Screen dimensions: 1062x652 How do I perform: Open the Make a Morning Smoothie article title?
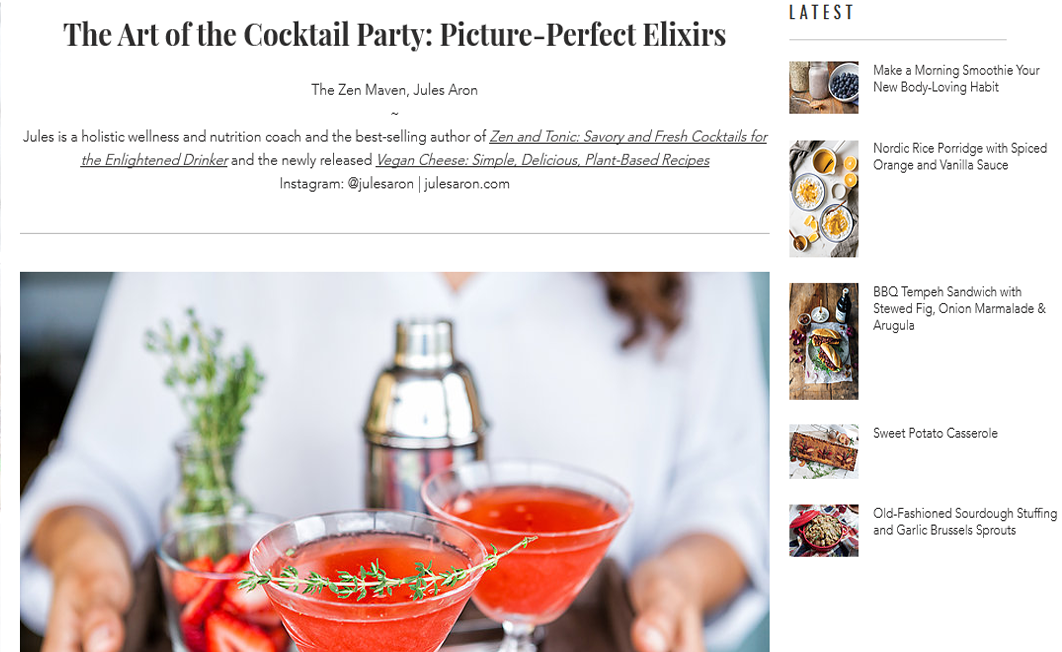[x=956, y=79]
